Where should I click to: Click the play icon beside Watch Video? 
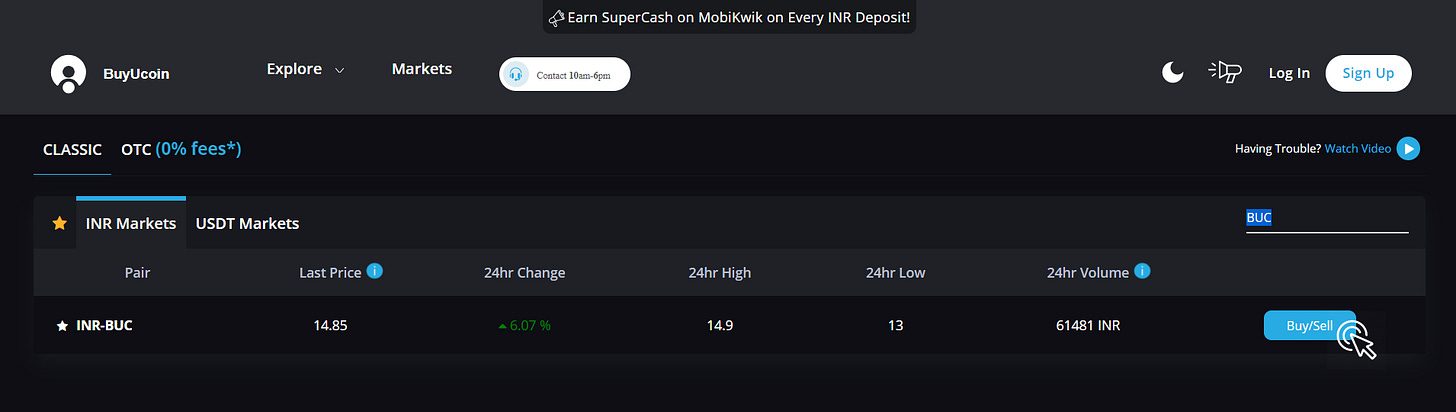(1408, 149)
